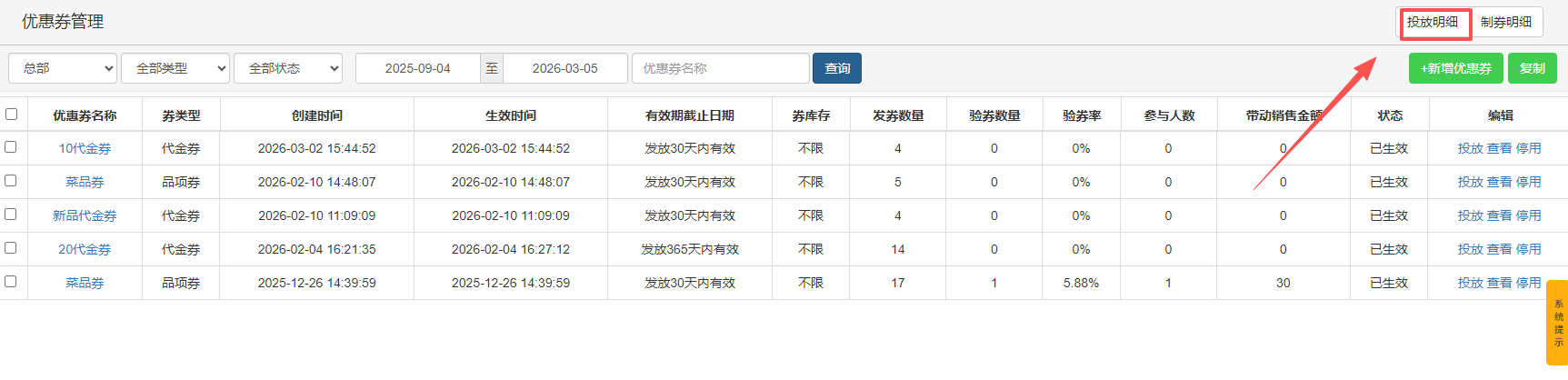Expand the 总部 store dropdown
1568x380 pixels.
[63, 68]
